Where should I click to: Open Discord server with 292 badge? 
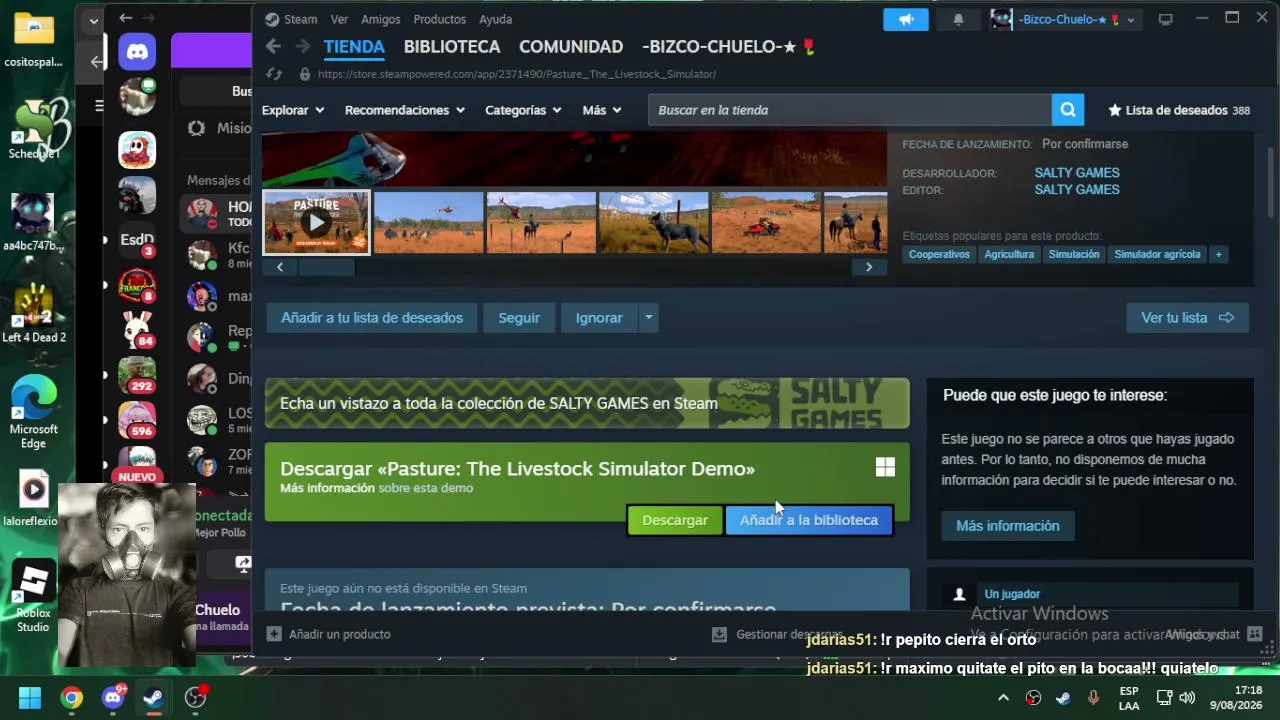pyautogui.click(x=137, y=375)
